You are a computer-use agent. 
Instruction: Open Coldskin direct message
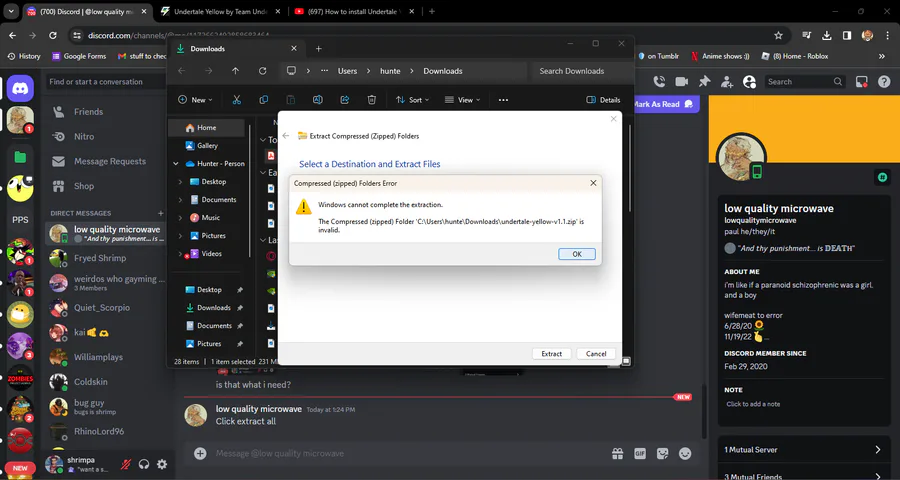tap(105, 382)
